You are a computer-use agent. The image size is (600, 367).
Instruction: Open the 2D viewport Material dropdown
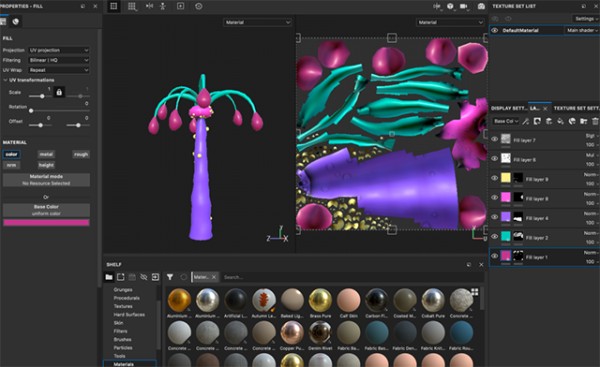point(450,22)
